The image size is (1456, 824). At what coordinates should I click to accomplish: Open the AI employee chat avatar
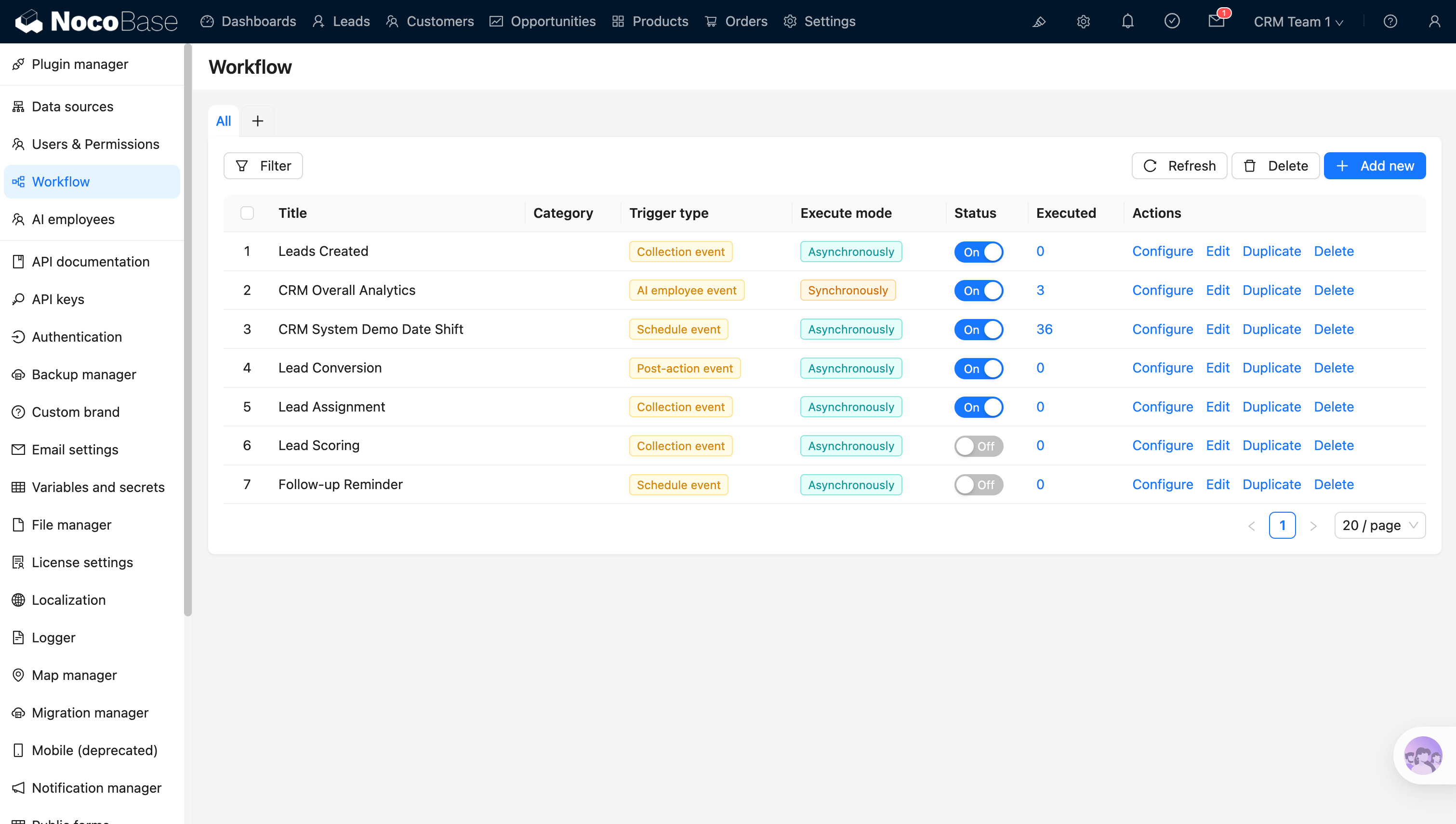(1423, 755)
